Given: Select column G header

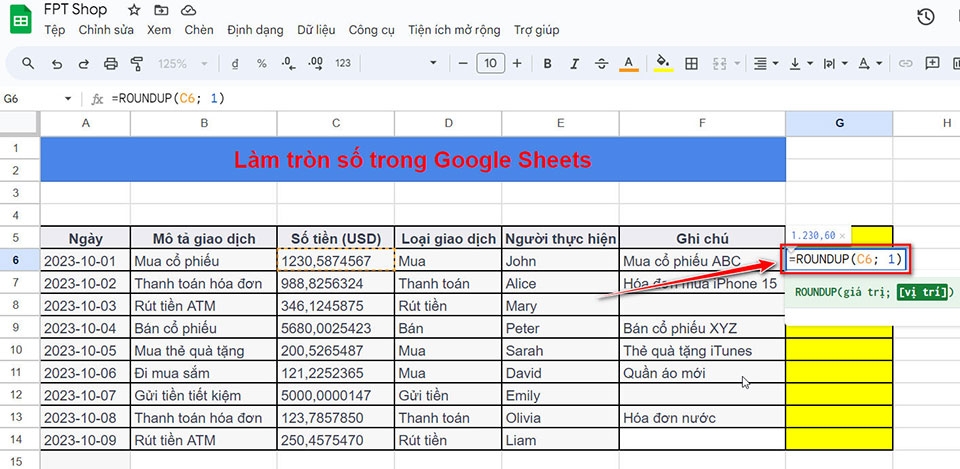Looking at the screenshot, I should [x=839, y=123].
